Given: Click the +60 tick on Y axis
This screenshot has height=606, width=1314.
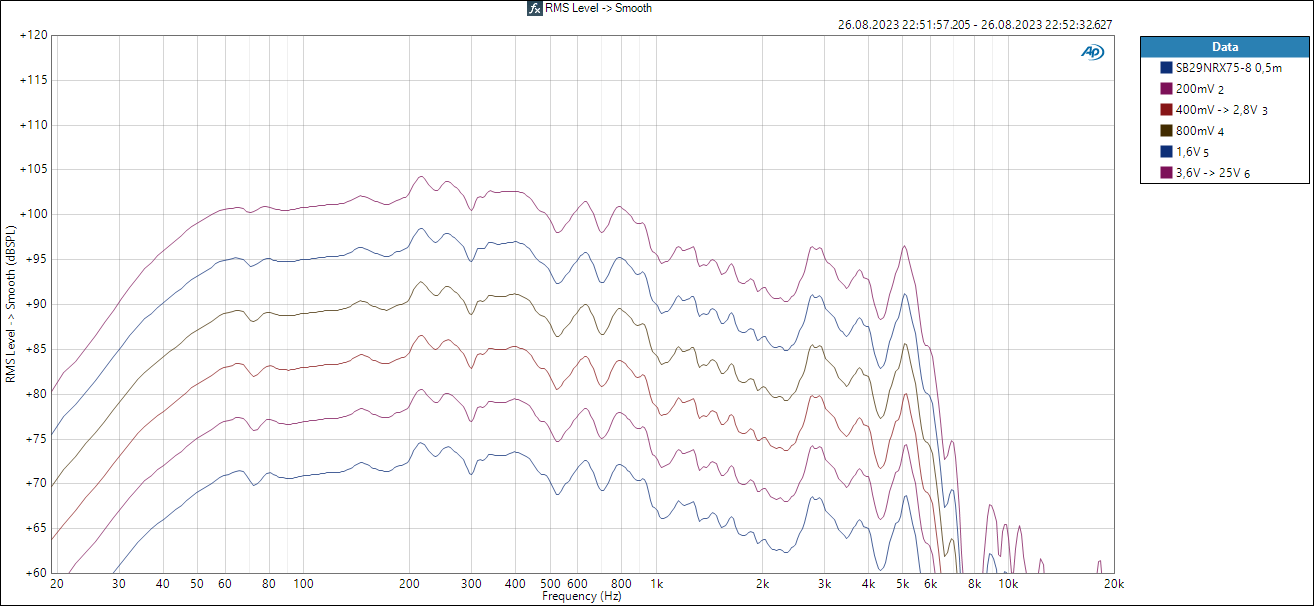Looking at the screenshot, I should [x=35, y=573].
